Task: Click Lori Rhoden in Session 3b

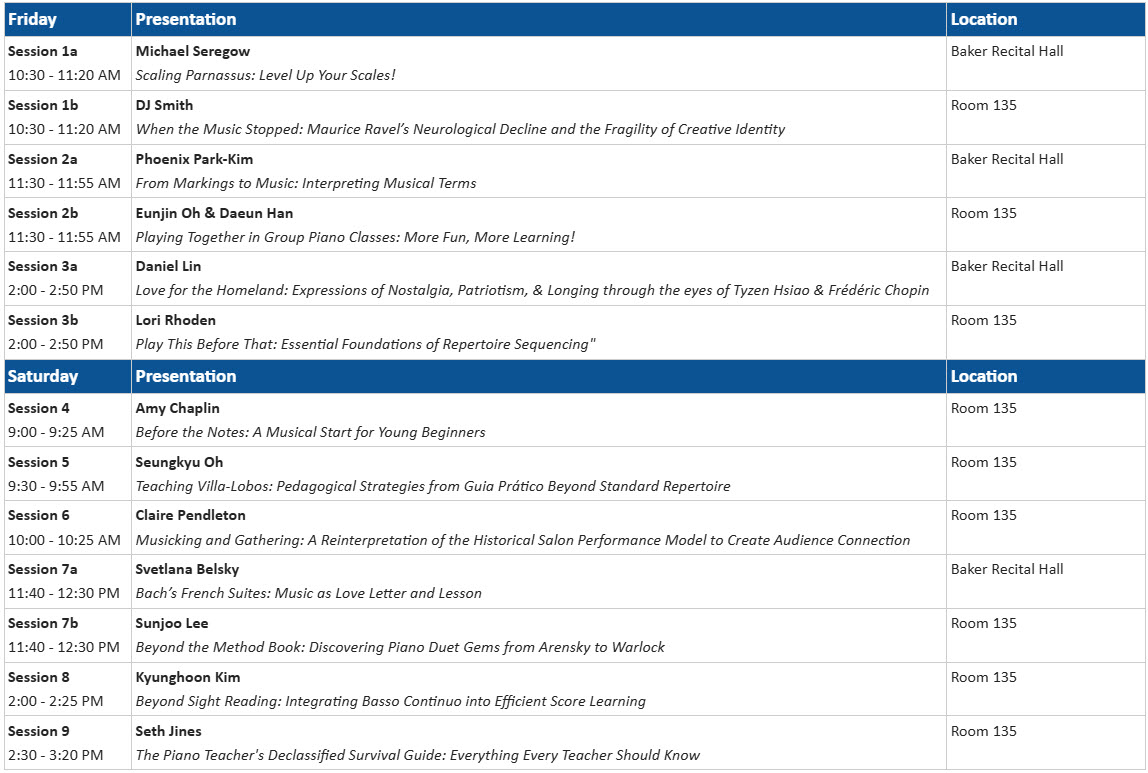Action: (175, 321)
